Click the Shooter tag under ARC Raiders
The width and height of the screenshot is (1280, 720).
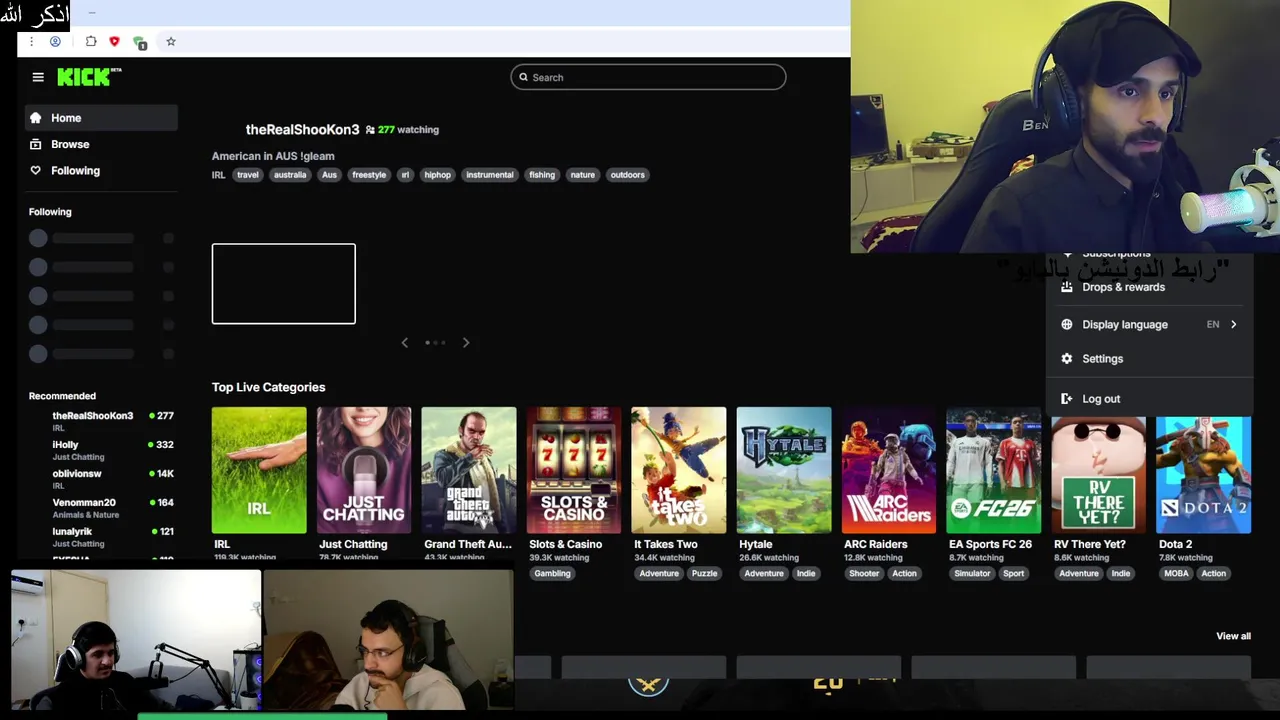click(x=864, y=574)
